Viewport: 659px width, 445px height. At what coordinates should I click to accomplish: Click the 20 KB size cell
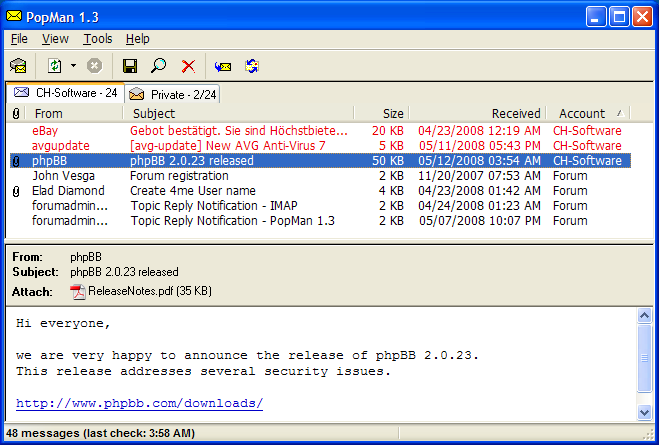(388, 131)
